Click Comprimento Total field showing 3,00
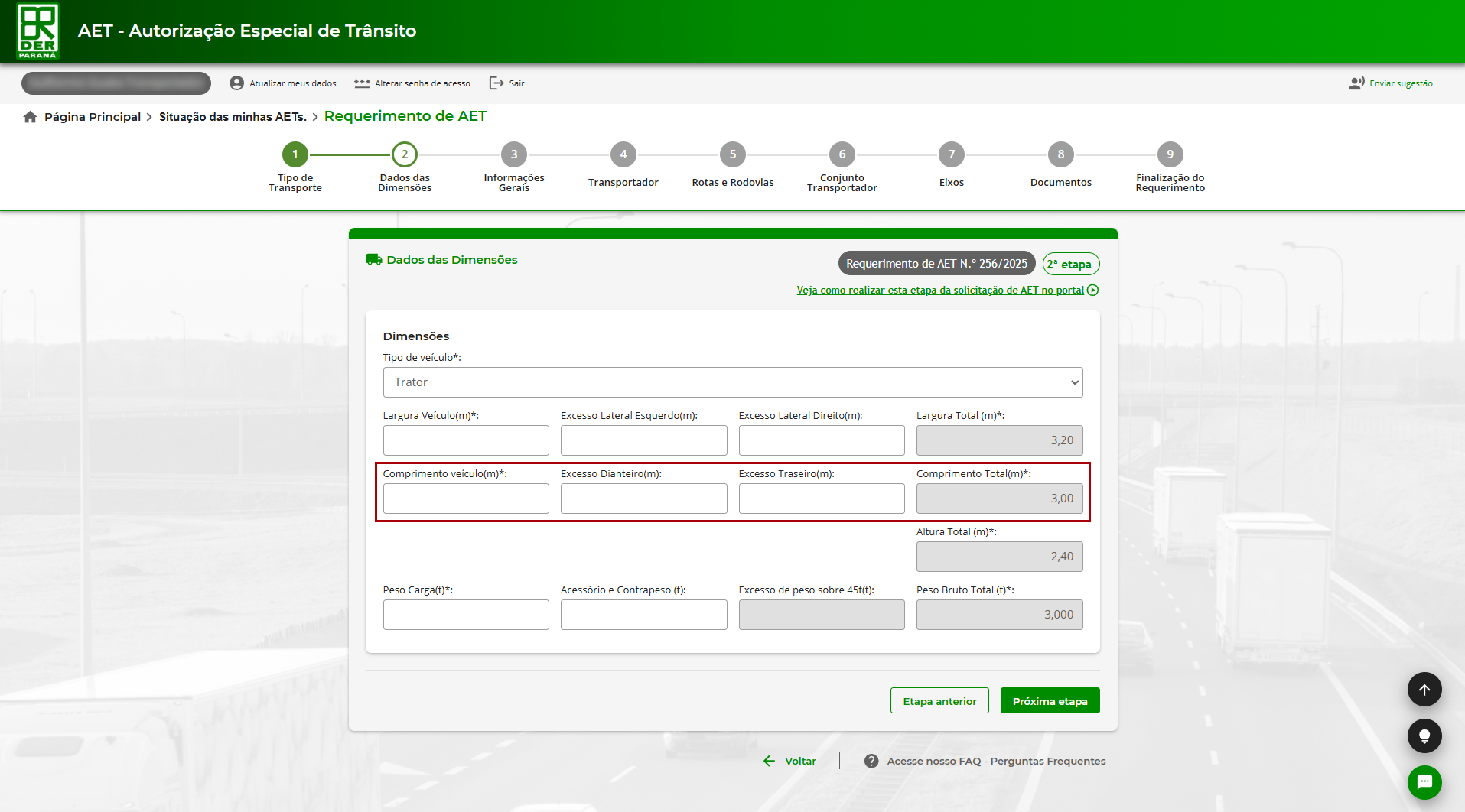The image size is (1465, 812). click(x=999, y=499)
